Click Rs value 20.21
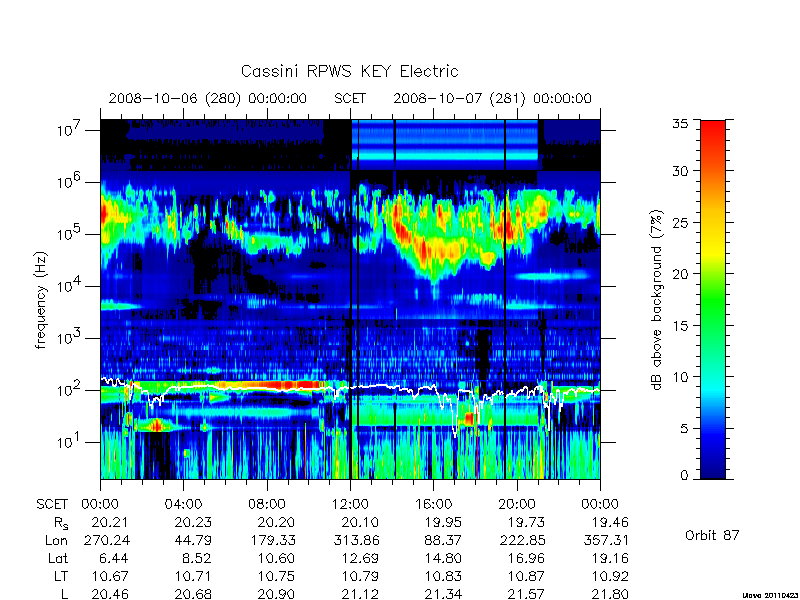Viewport: 800px width, 600px height. pos(110,522)
